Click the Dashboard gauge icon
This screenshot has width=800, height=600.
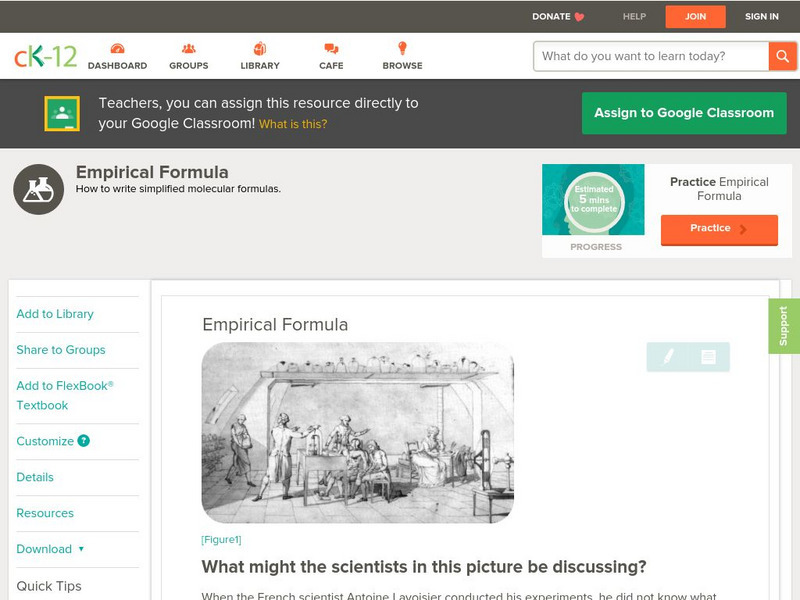tap(117, 48)
